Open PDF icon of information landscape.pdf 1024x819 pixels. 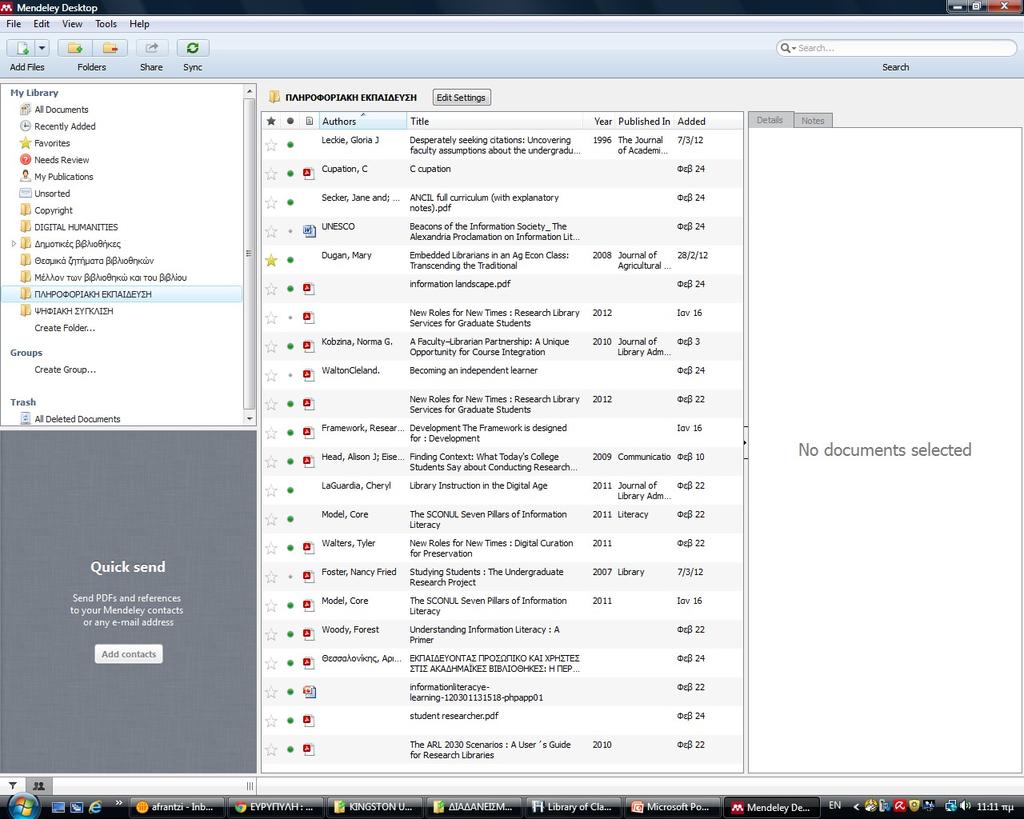(x=309, y=289)
